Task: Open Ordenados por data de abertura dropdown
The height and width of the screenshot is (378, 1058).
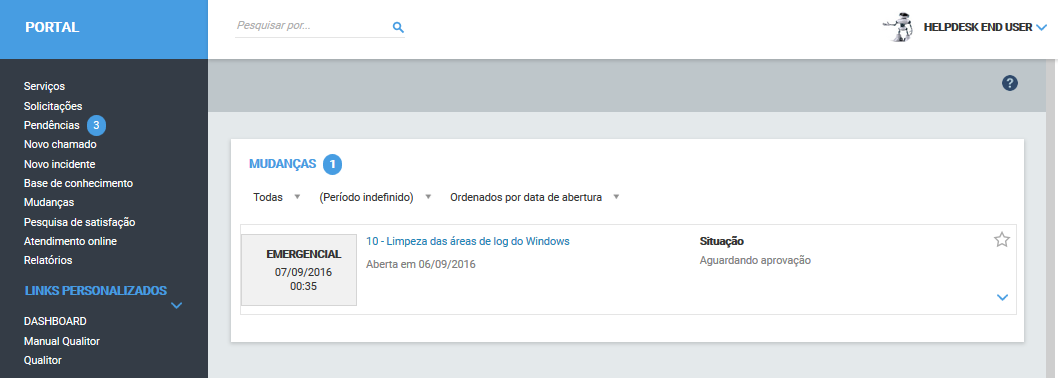Action: [535, 197]
